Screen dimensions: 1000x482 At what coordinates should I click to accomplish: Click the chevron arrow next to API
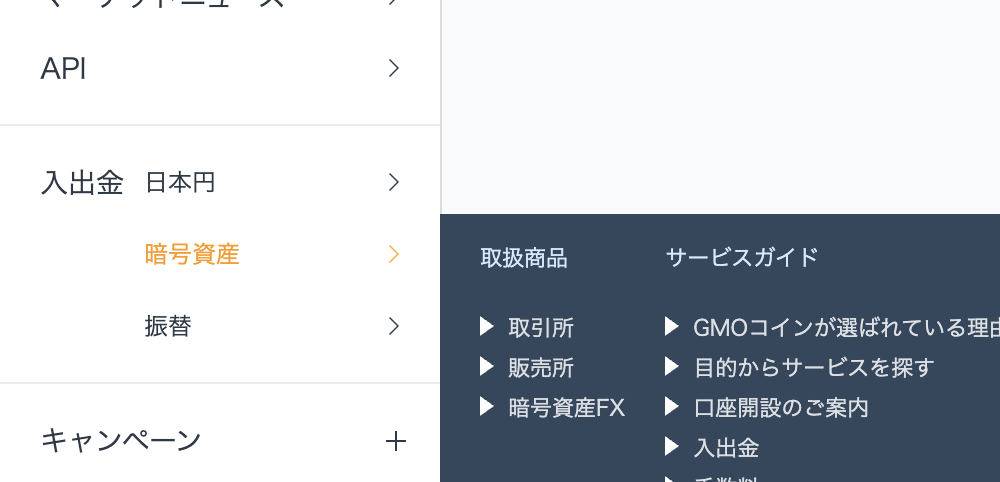click(x=394, y=68)
